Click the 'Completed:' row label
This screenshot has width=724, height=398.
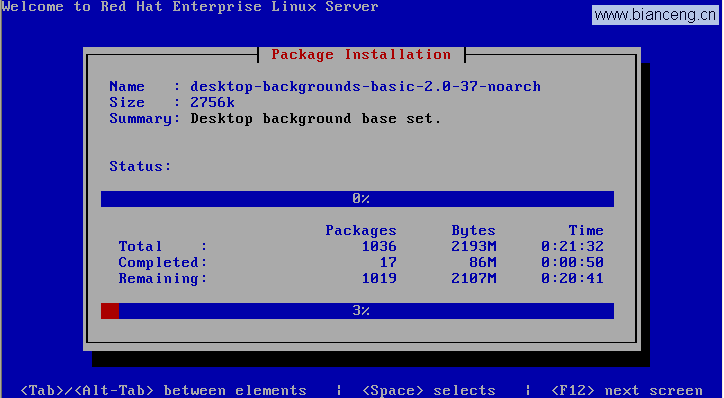(163, 263)
